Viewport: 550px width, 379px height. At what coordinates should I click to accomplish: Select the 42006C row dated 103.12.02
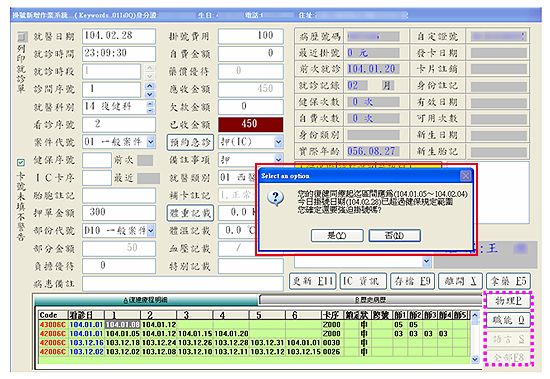[x=254, y=352]
